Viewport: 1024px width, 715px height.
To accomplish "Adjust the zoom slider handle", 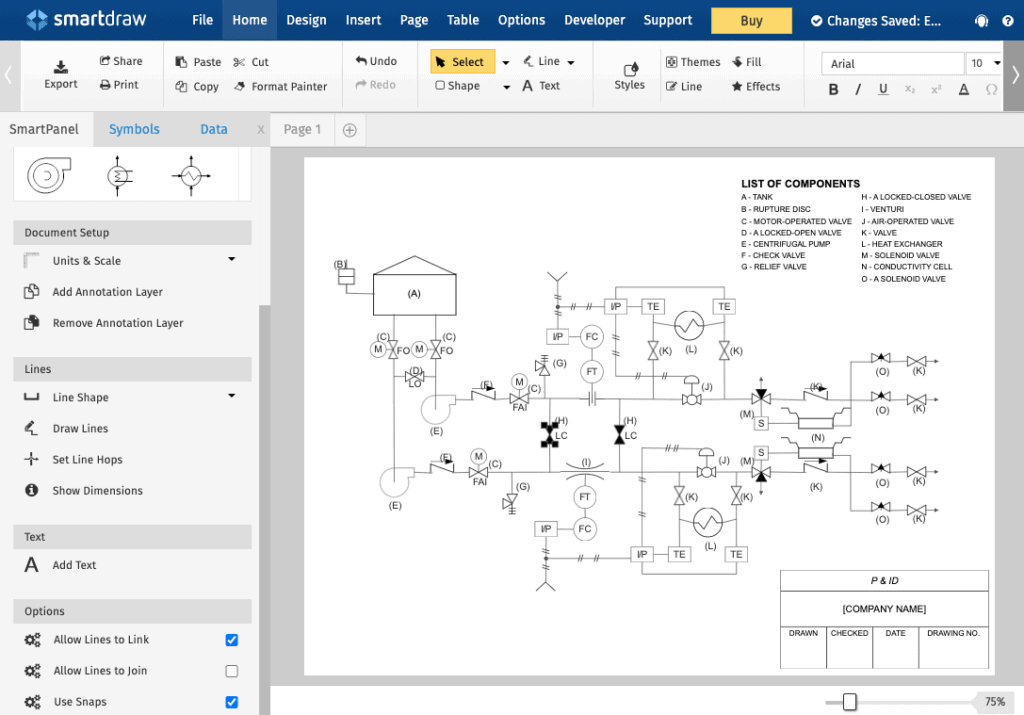I will [849, 702].
